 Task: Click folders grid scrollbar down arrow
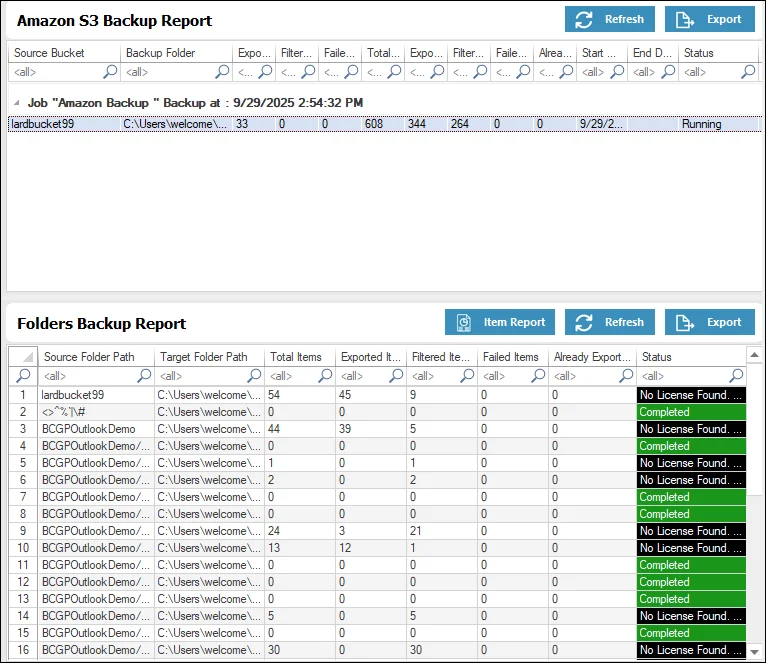(x=754, y=652)
